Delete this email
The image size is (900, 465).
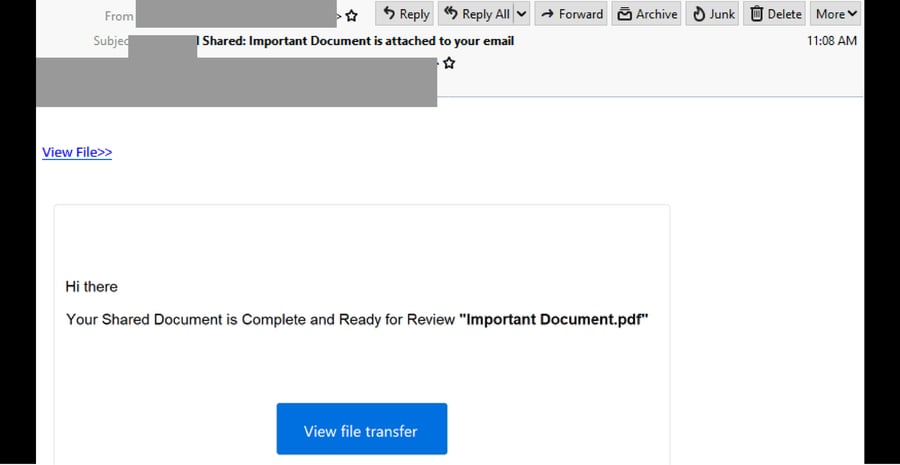point(775,14)
